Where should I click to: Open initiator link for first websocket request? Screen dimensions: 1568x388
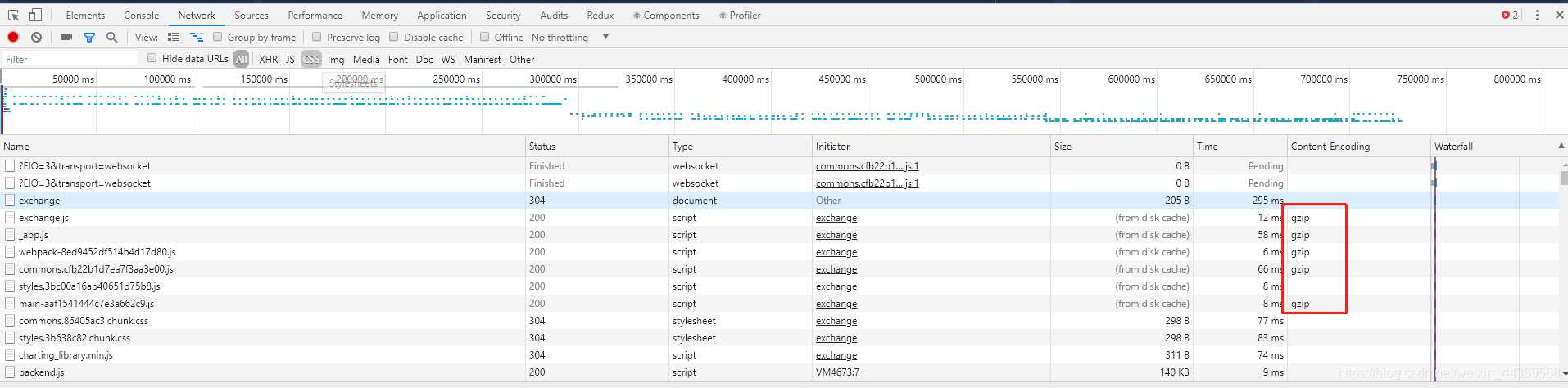868,166
